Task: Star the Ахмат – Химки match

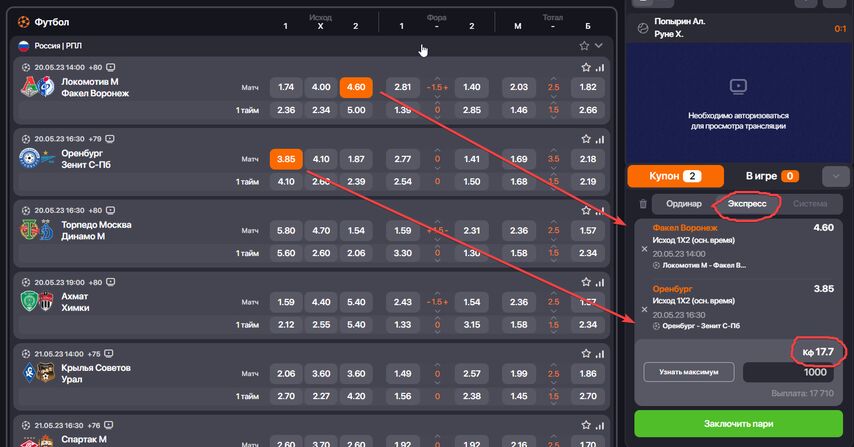Action: pos(585,282)
